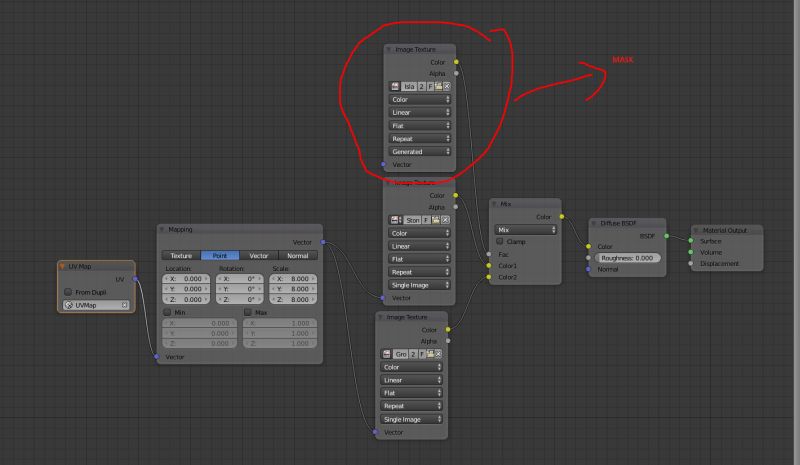Click folder open icon in Isla texture node
The width and height of the screenshot is (800, 465).
438,86
